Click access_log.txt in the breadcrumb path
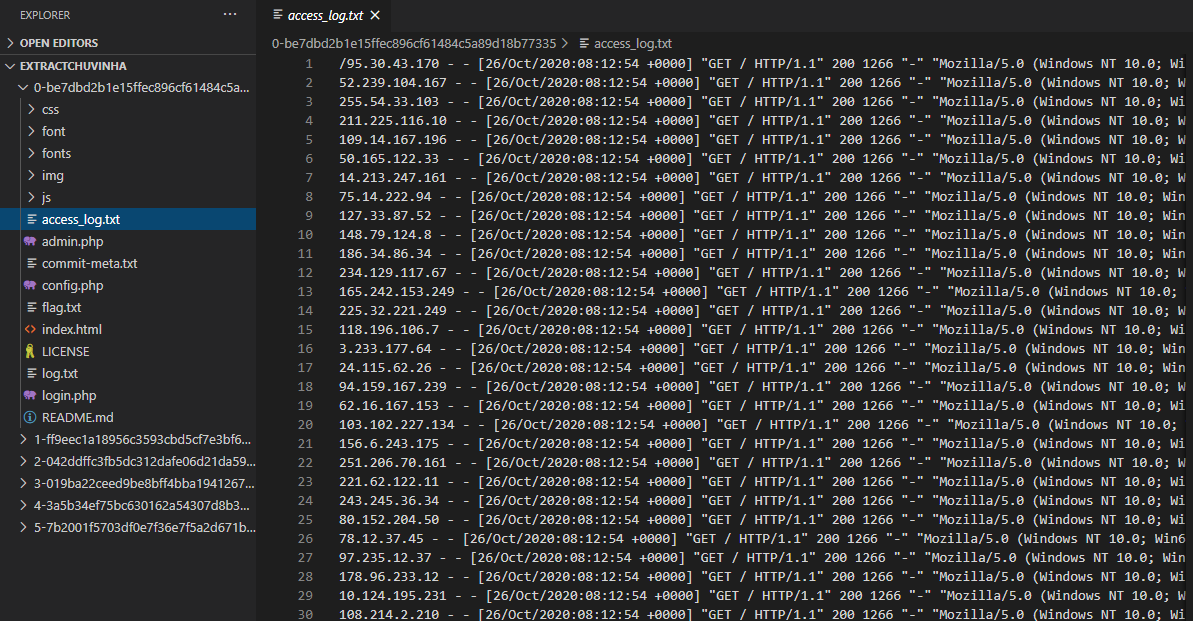Image resolution: width=1193 pixels, height=621 pixels. coord(632,43)
